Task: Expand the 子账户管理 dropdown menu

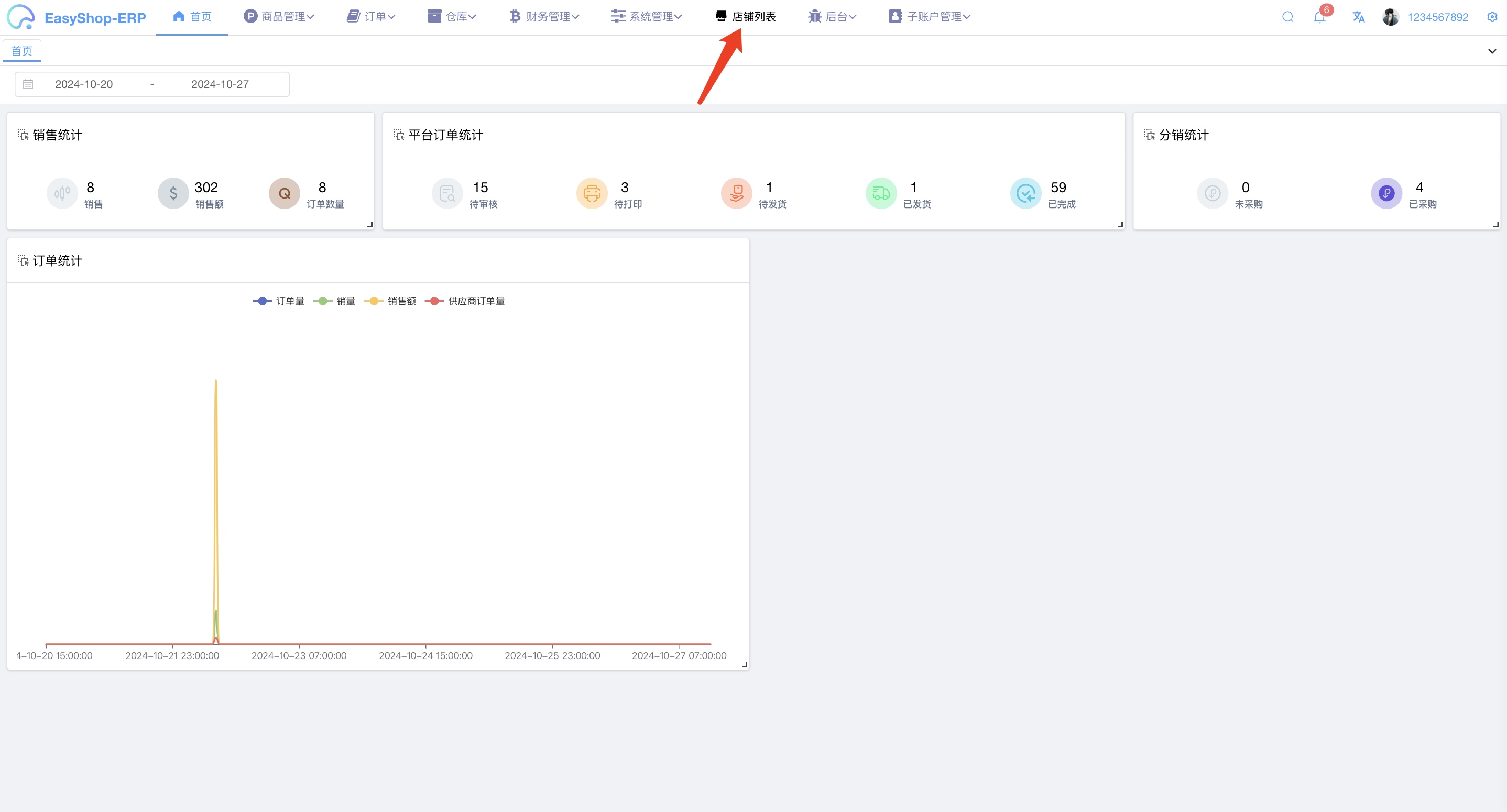Action: [930, 17]
